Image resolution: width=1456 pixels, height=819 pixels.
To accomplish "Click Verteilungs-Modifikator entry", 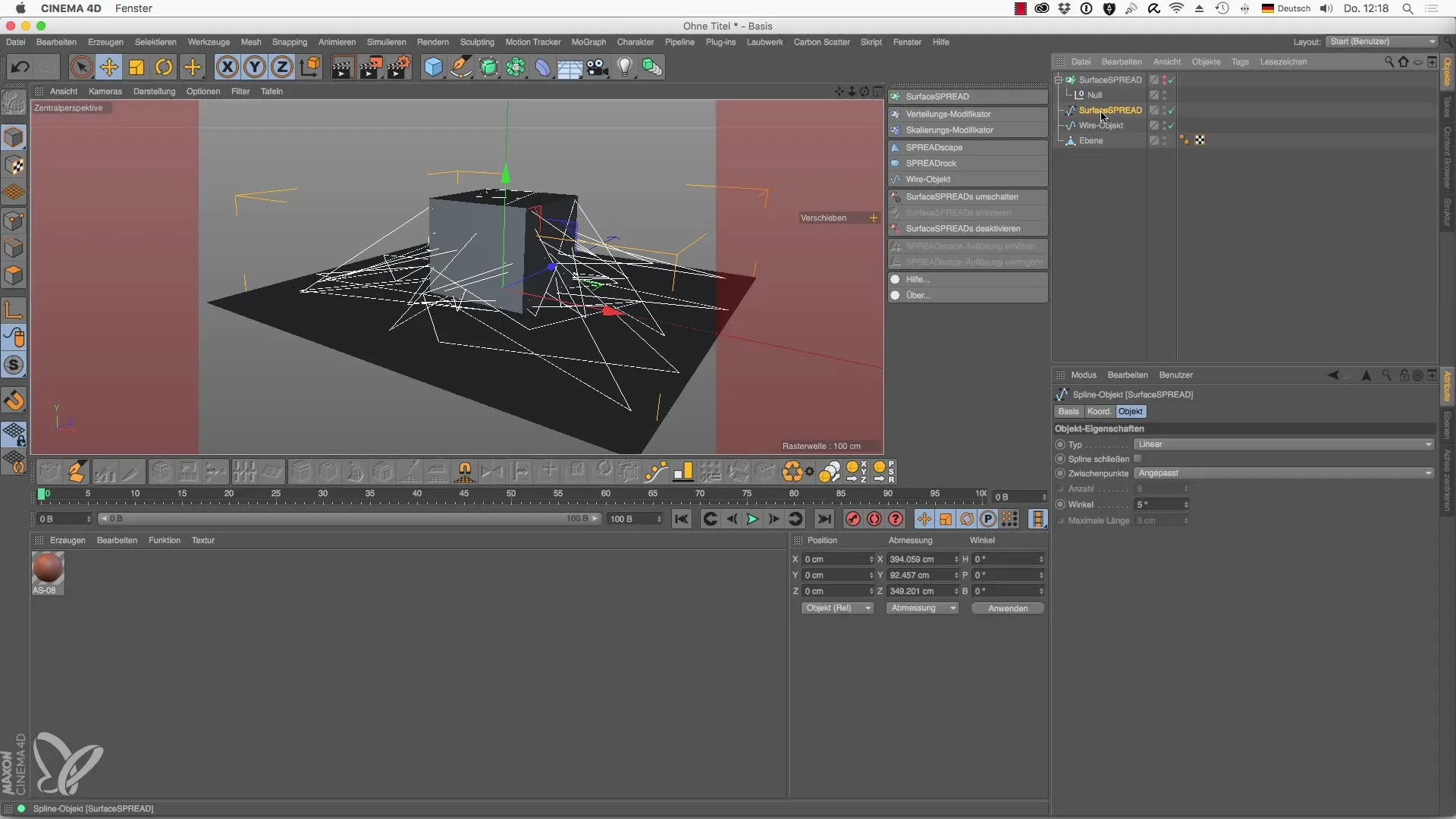I will pos(968,114).
